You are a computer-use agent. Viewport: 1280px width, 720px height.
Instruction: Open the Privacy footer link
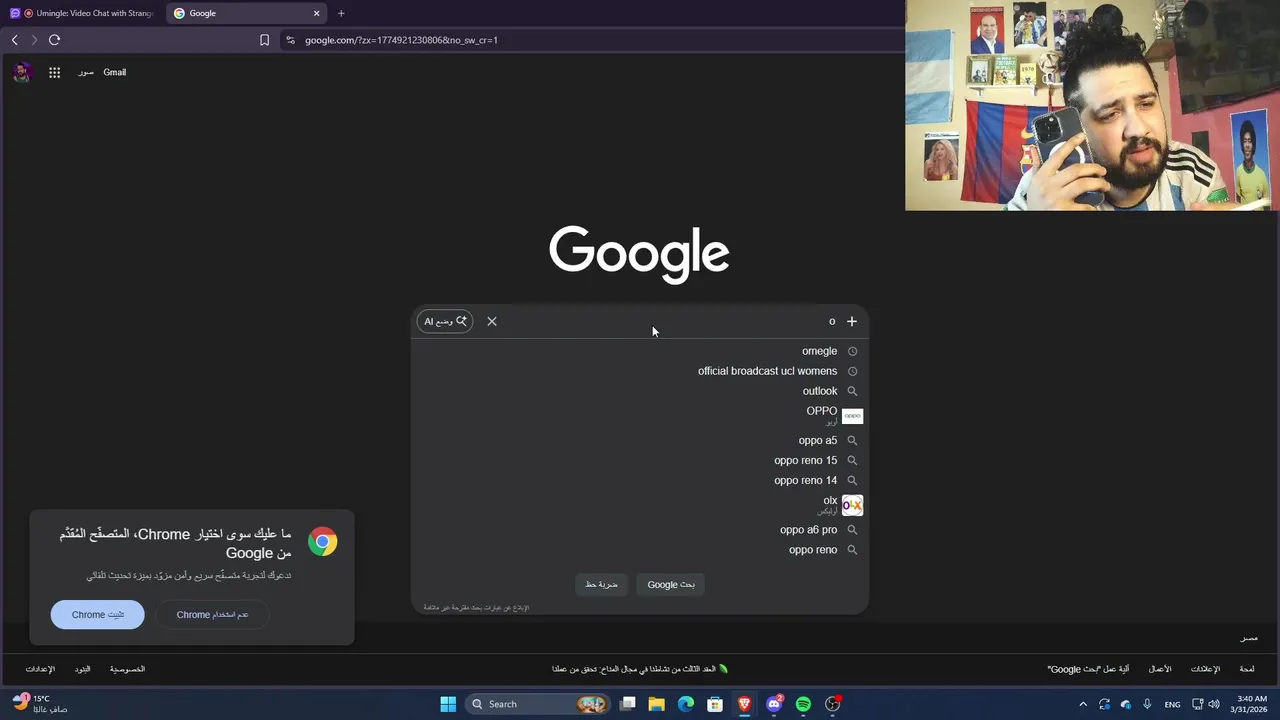(x=127, y=669)
